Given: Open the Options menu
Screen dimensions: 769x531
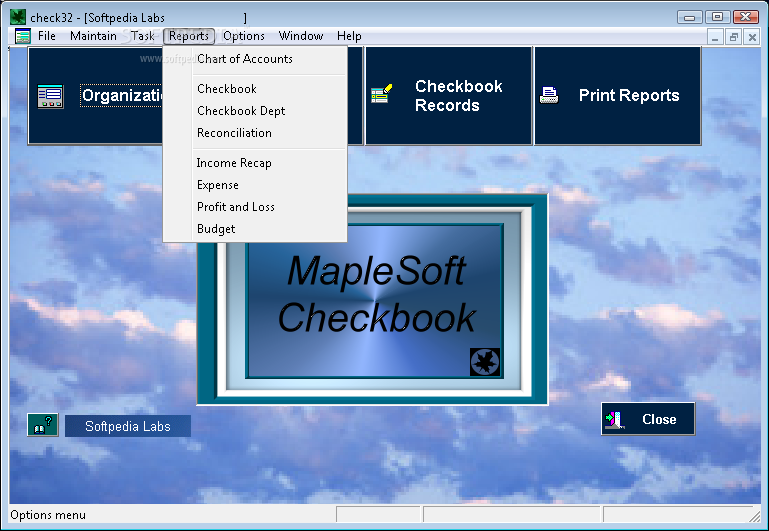Looking at the screenshot, I should [244, 36].
